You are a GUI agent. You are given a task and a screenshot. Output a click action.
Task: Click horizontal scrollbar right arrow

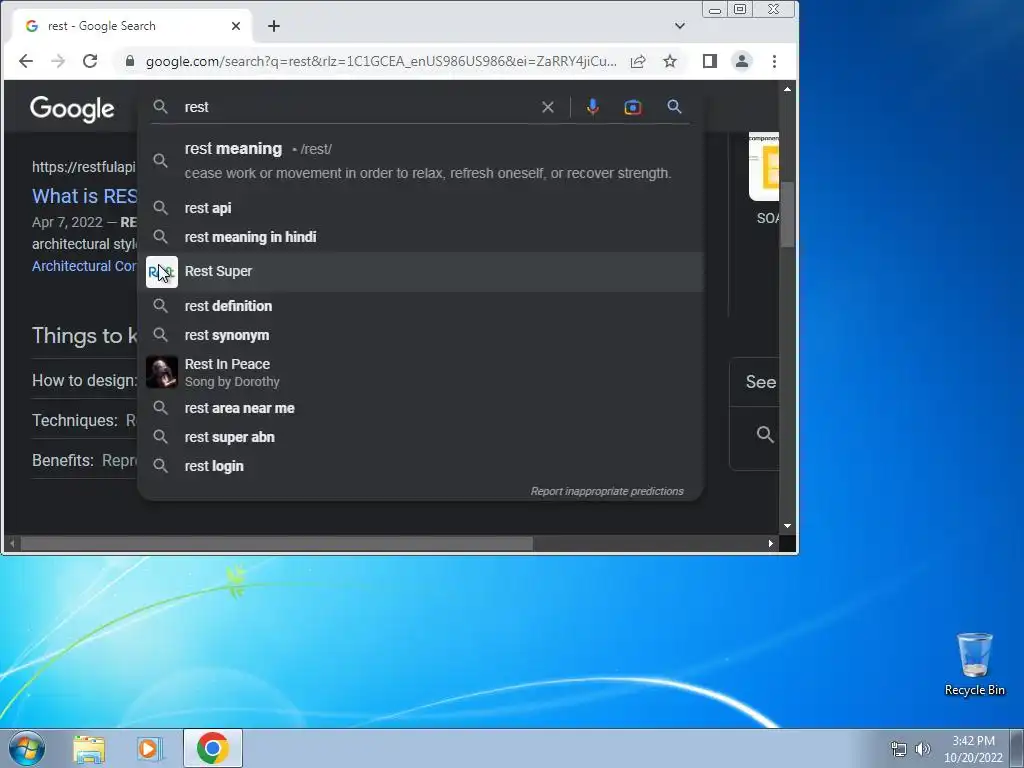[771, 543]
